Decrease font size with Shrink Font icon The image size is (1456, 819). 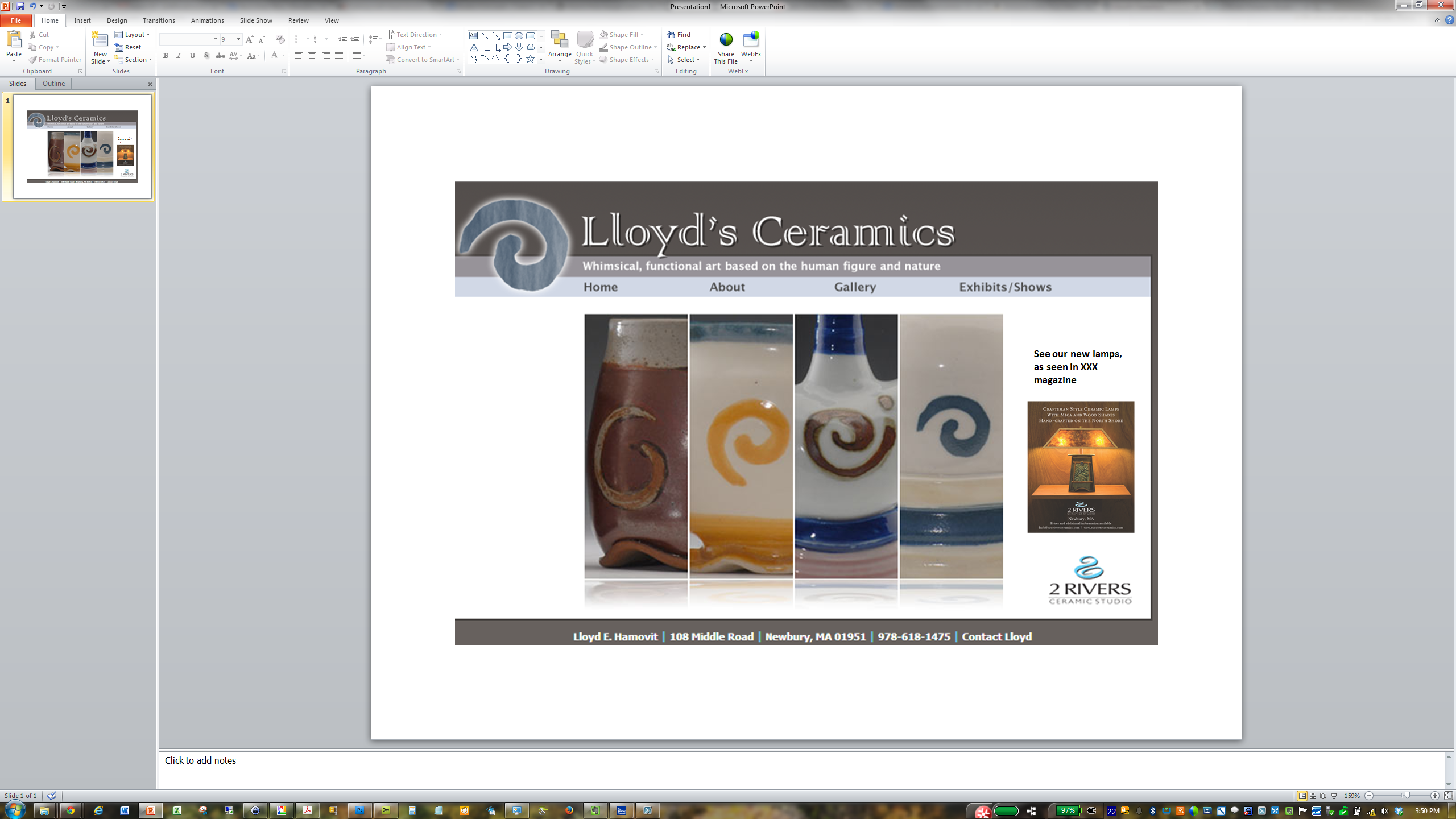click(262, 39)
